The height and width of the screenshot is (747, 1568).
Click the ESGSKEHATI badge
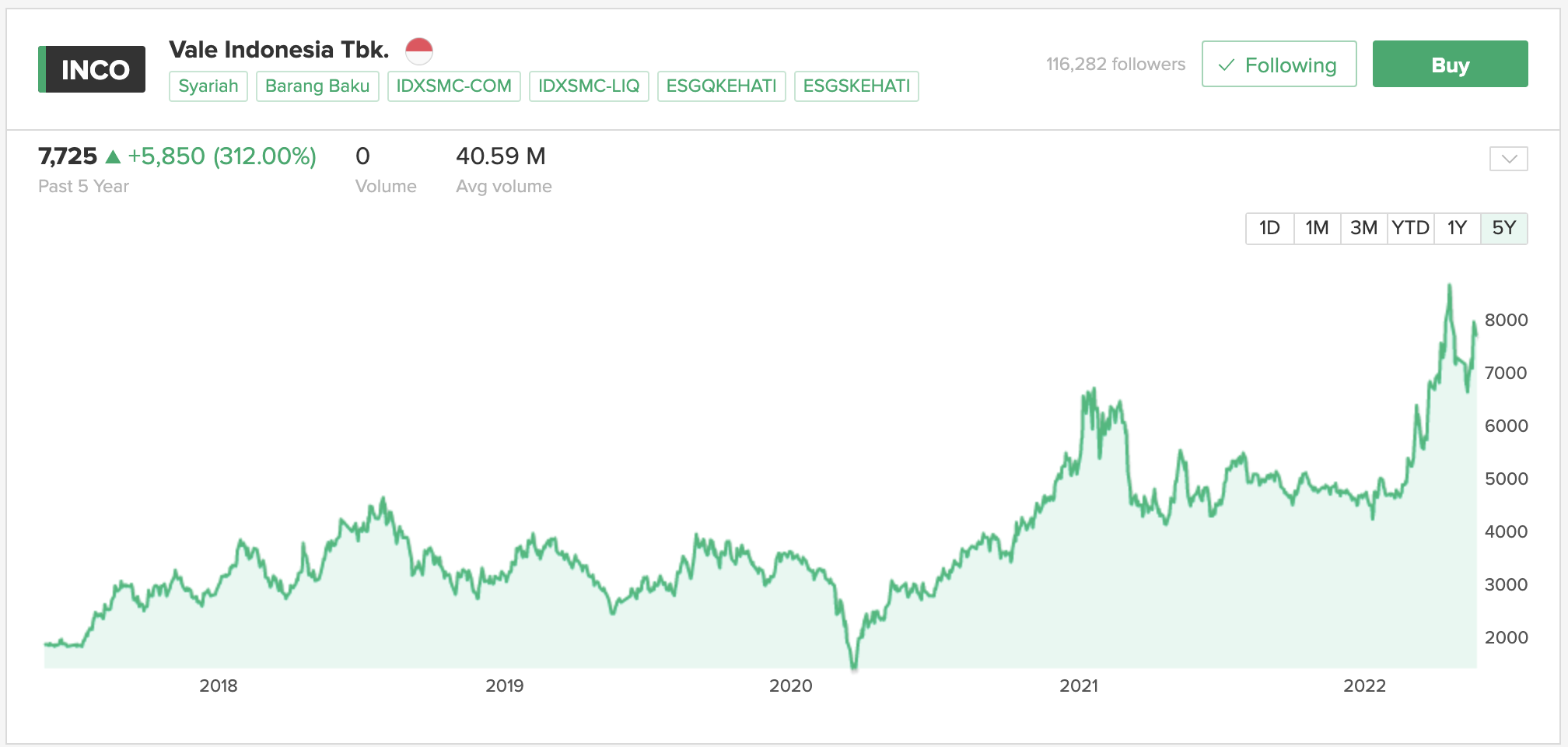click(x=856, y=86)
